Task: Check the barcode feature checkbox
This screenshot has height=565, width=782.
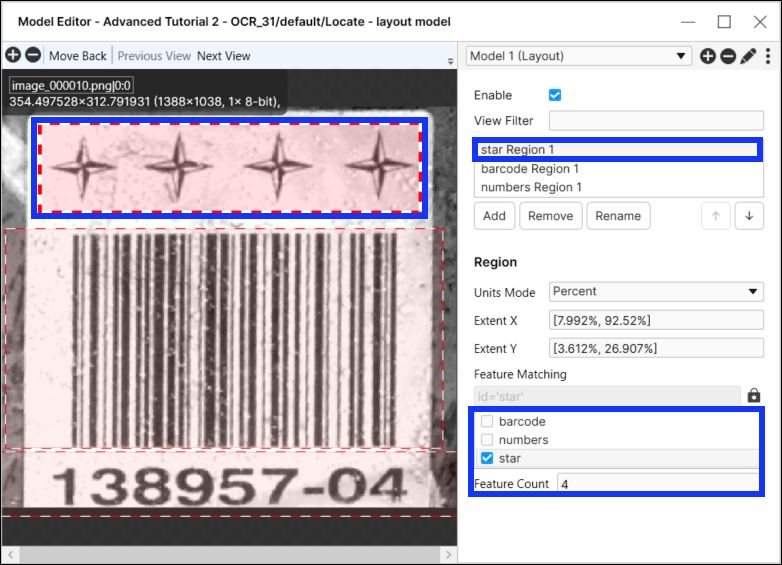Action: pyautogui.click(x=487, y=422)
